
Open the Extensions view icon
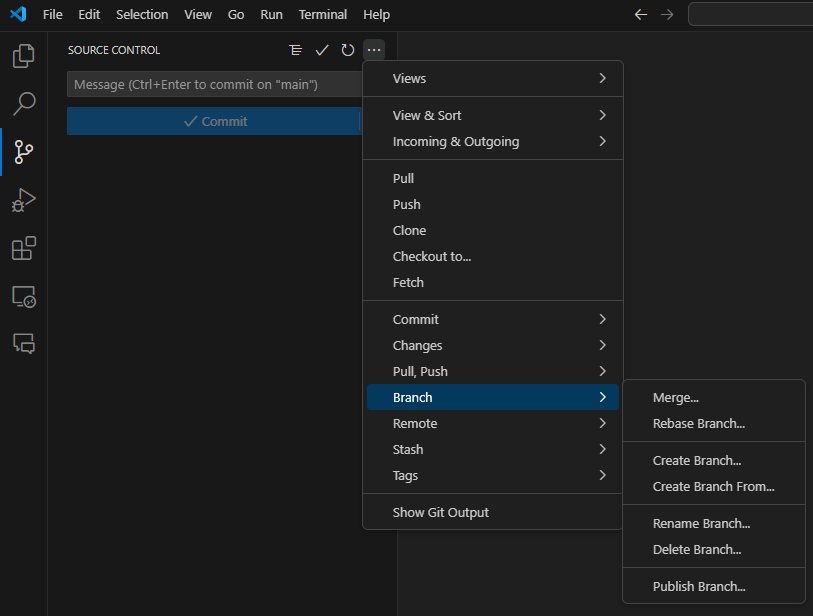(x=24, y=248)
